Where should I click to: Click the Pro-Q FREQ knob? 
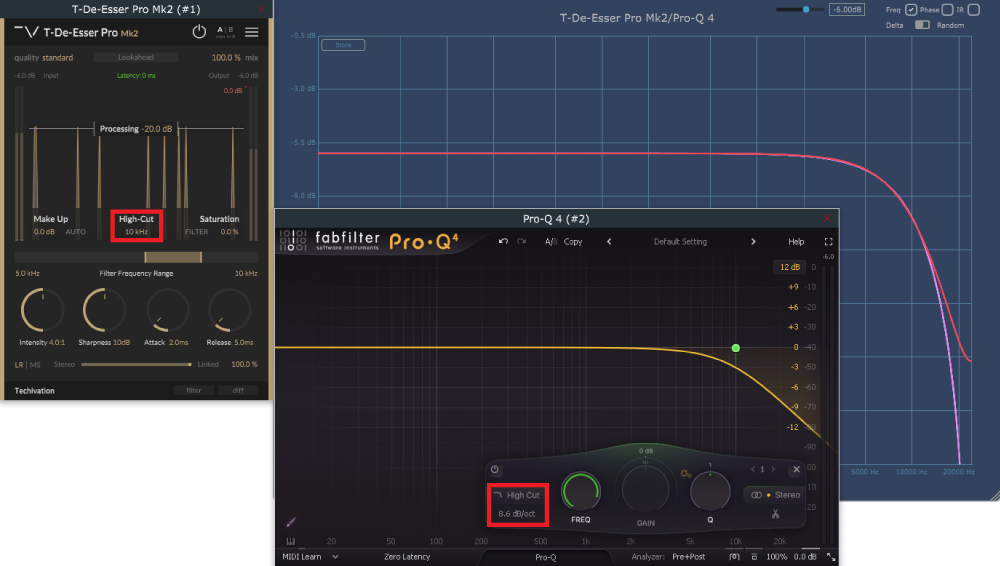coord(580,492)
